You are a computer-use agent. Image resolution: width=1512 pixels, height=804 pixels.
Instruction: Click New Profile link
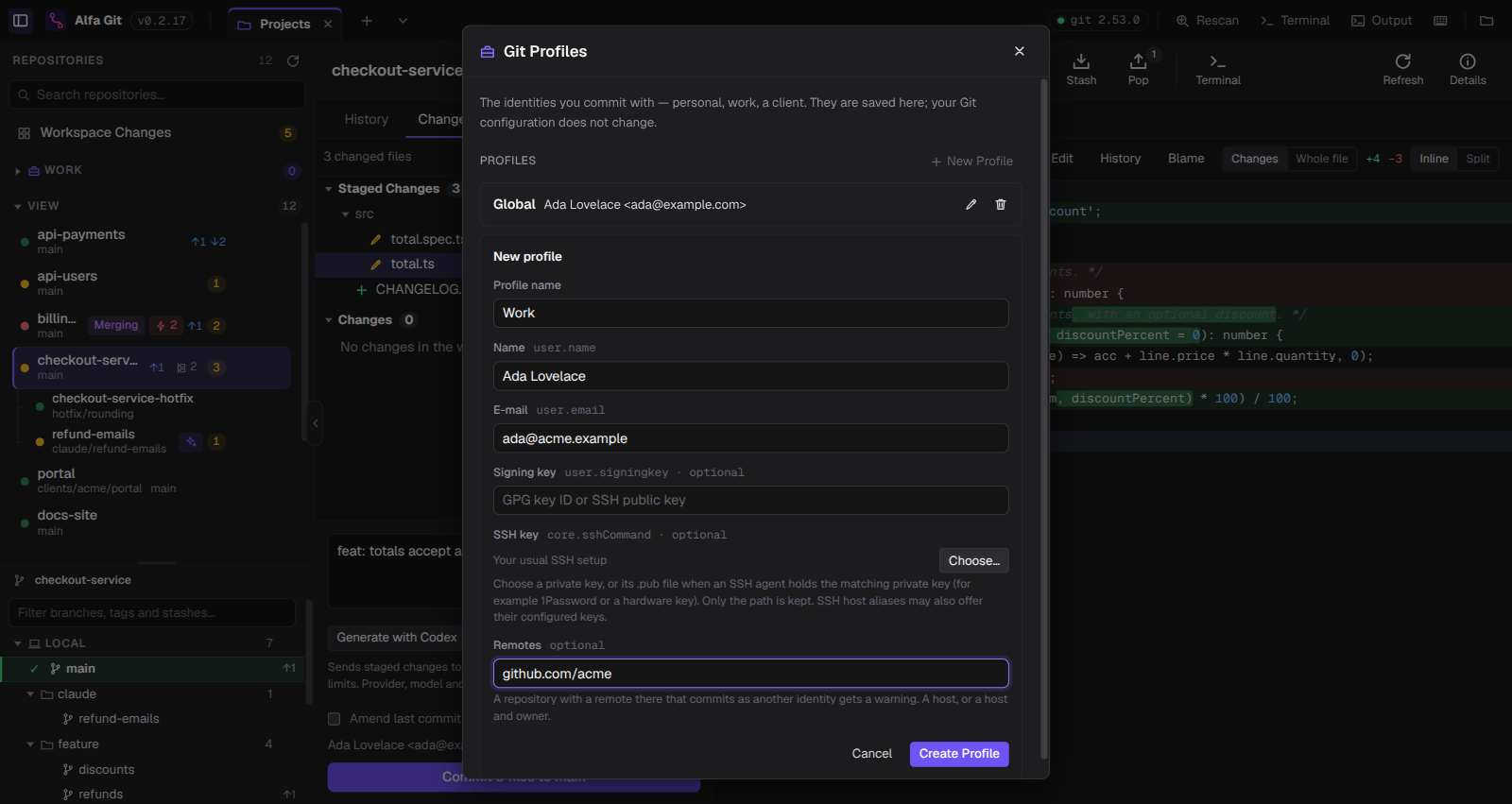(972, 162)
